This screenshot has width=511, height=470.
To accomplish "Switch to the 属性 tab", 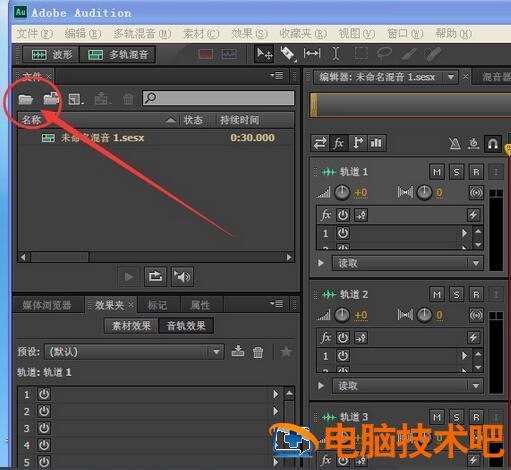I will [x=200, y=305].
